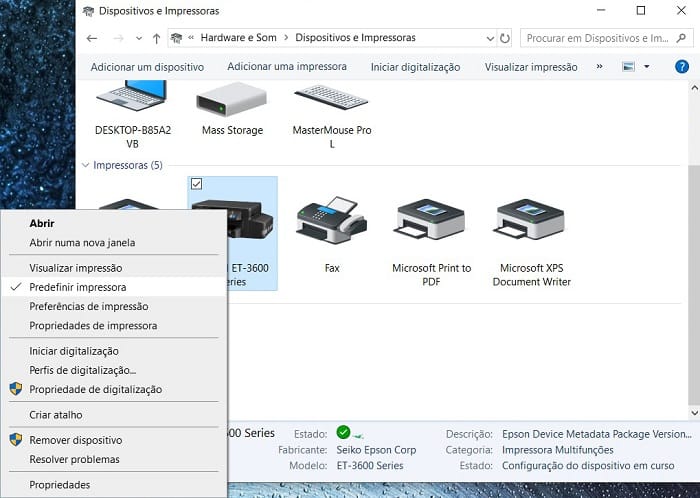Click the vertical scrollbar thumb
The height and width of the screenshot is (498, 700).
click(694, 286)
